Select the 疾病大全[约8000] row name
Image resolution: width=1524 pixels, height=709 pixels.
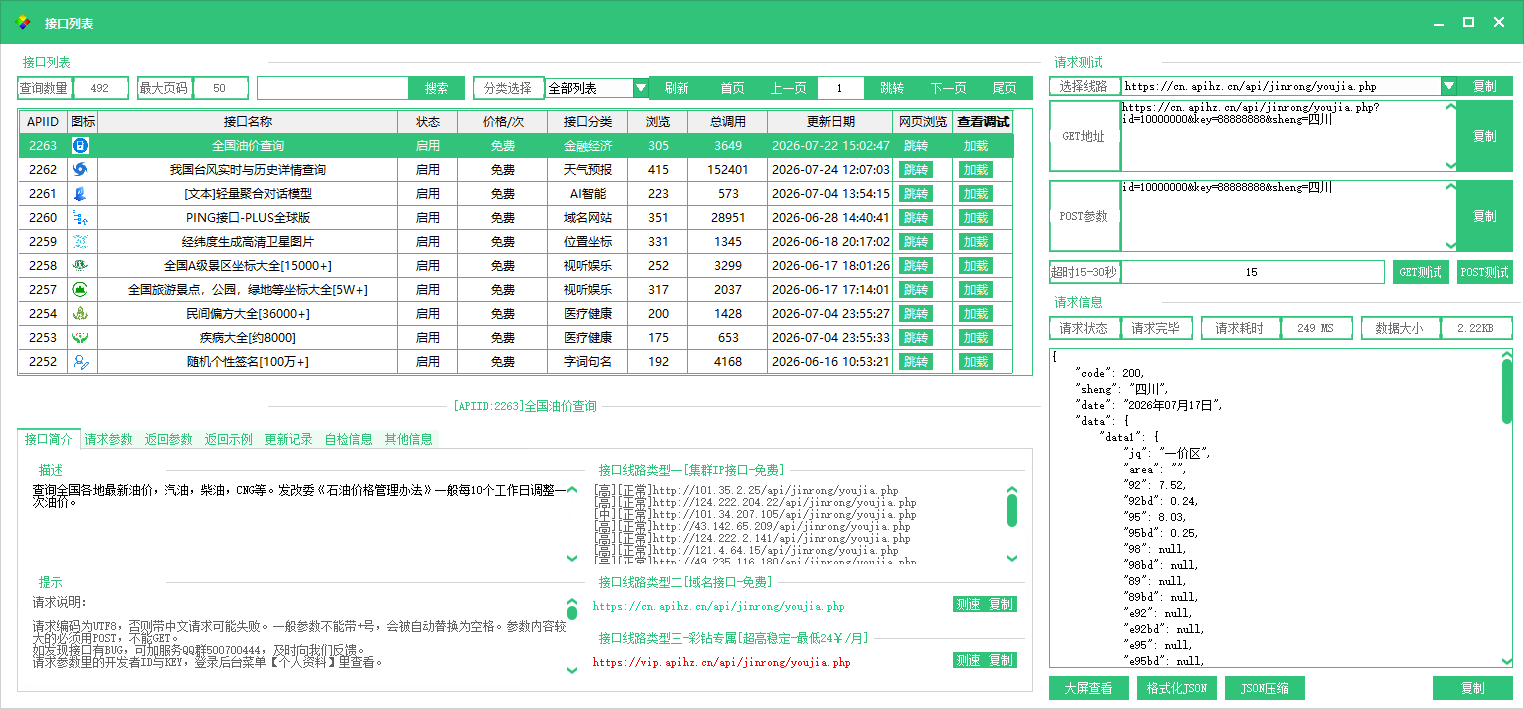coord(248,338)
